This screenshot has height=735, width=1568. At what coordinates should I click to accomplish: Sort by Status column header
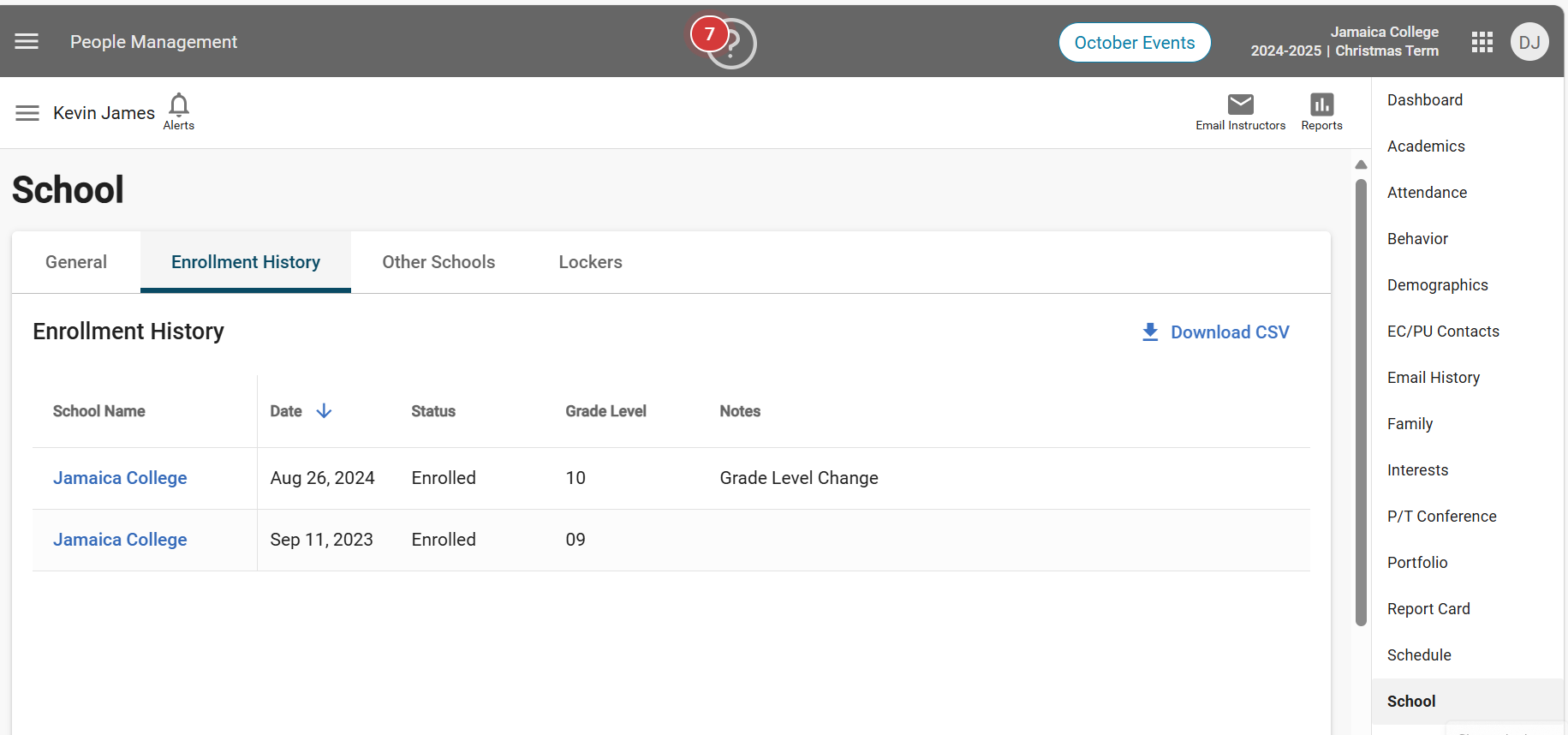pos(433,411)
